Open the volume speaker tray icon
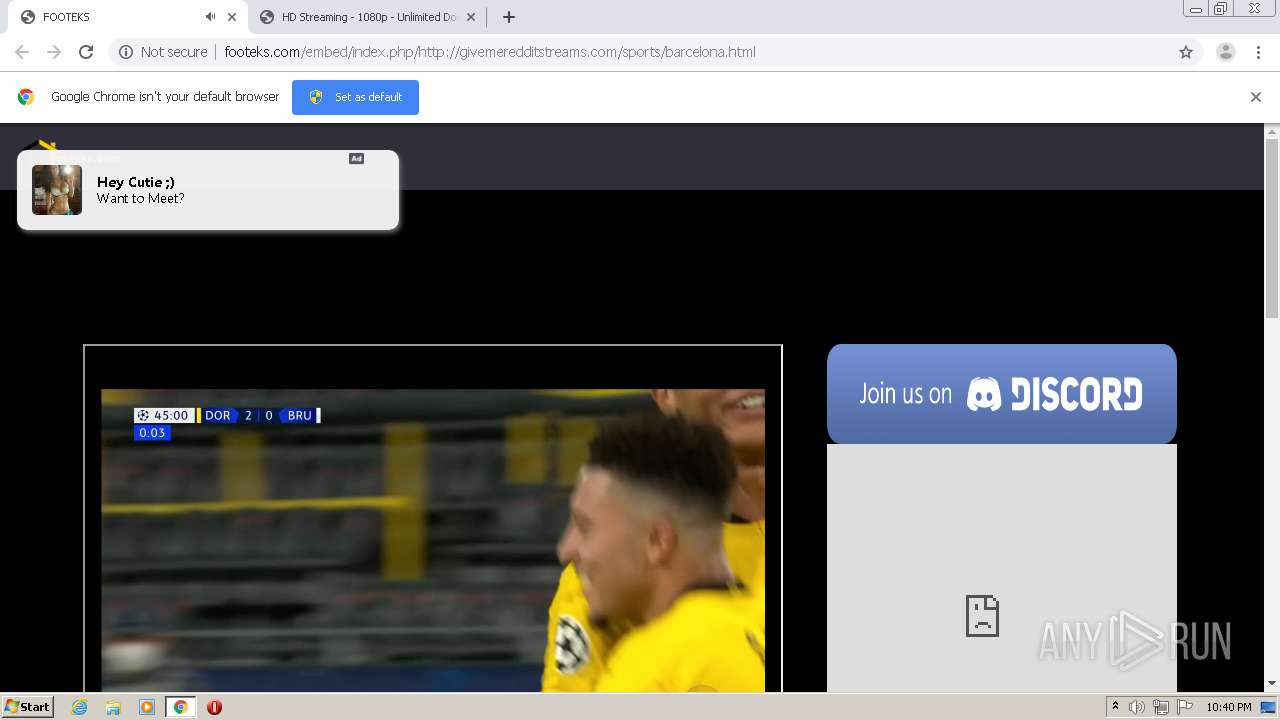Image resolution: width=1280 pixels, height=720 pixels. [1137, 707]
